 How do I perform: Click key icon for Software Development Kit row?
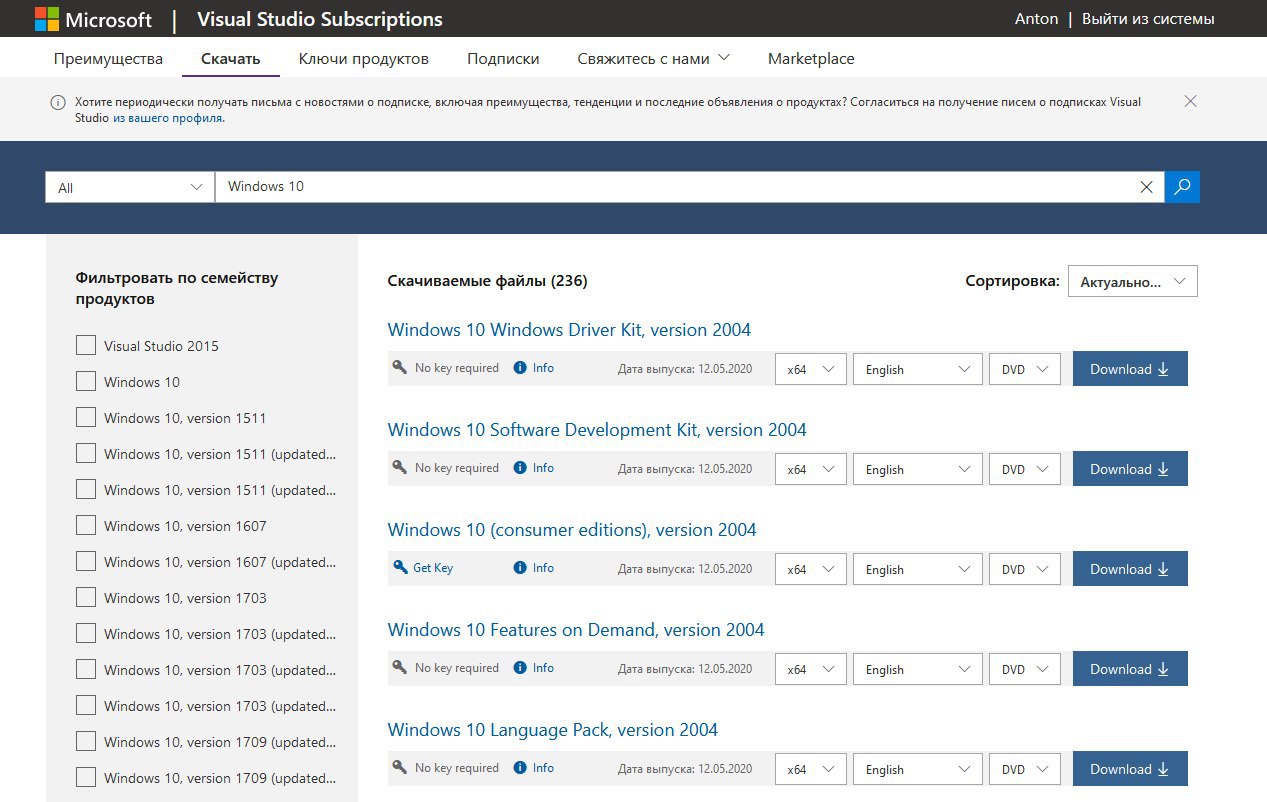tap(400, 468)
